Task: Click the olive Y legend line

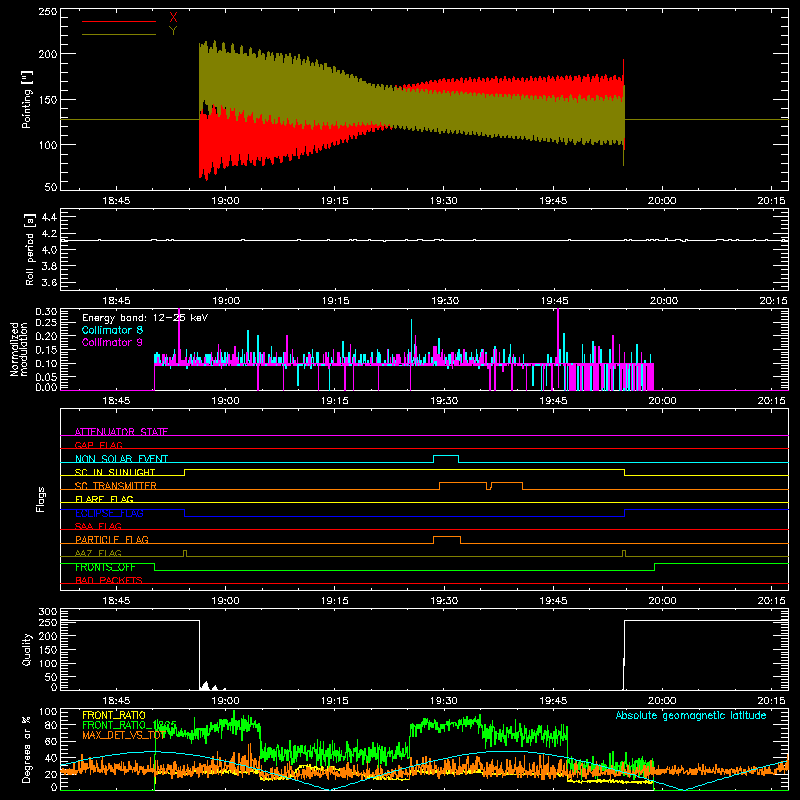Action: coord(119,34)
